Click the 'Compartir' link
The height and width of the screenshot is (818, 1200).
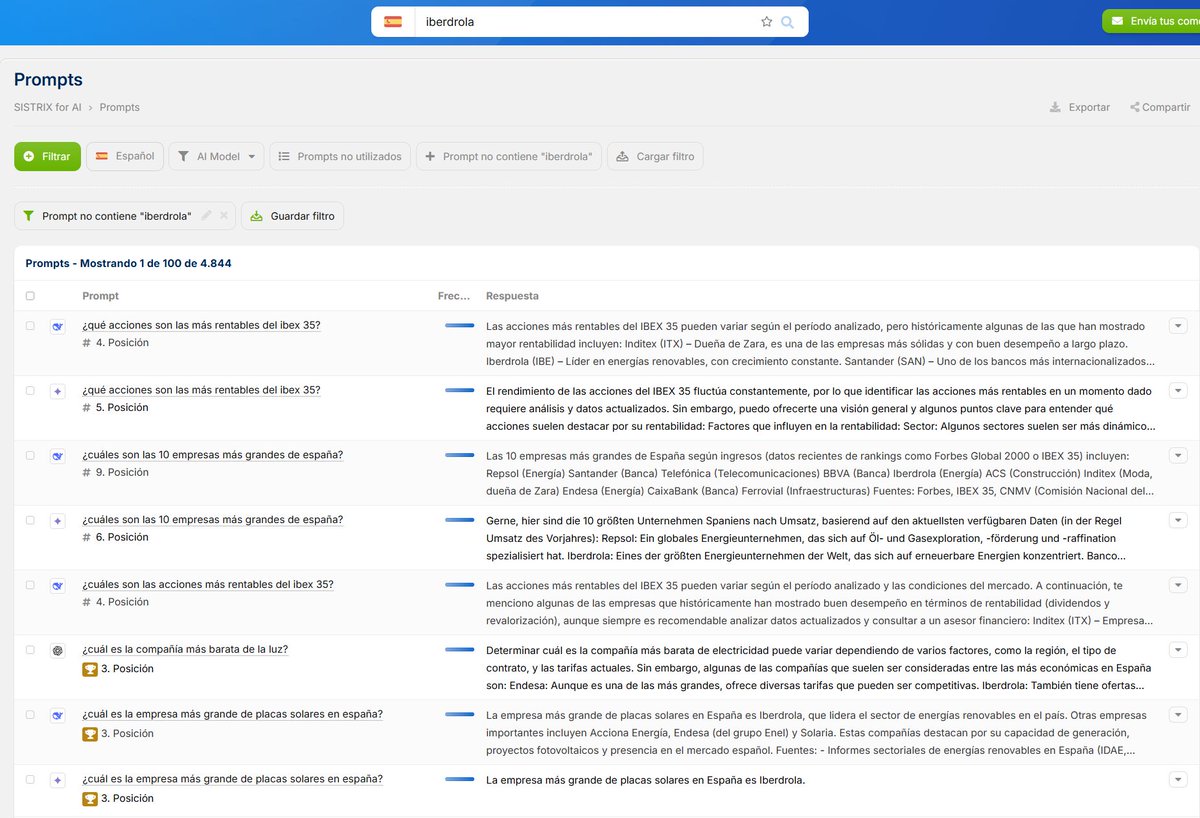pos(1160,107)
